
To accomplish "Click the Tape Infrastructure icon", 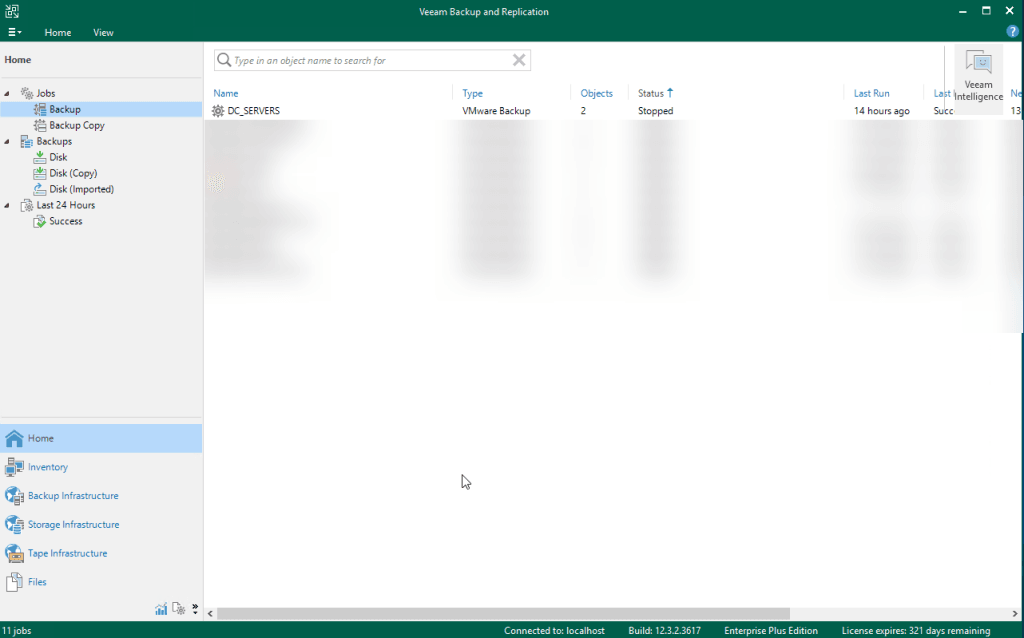I will tap(14, 553).
